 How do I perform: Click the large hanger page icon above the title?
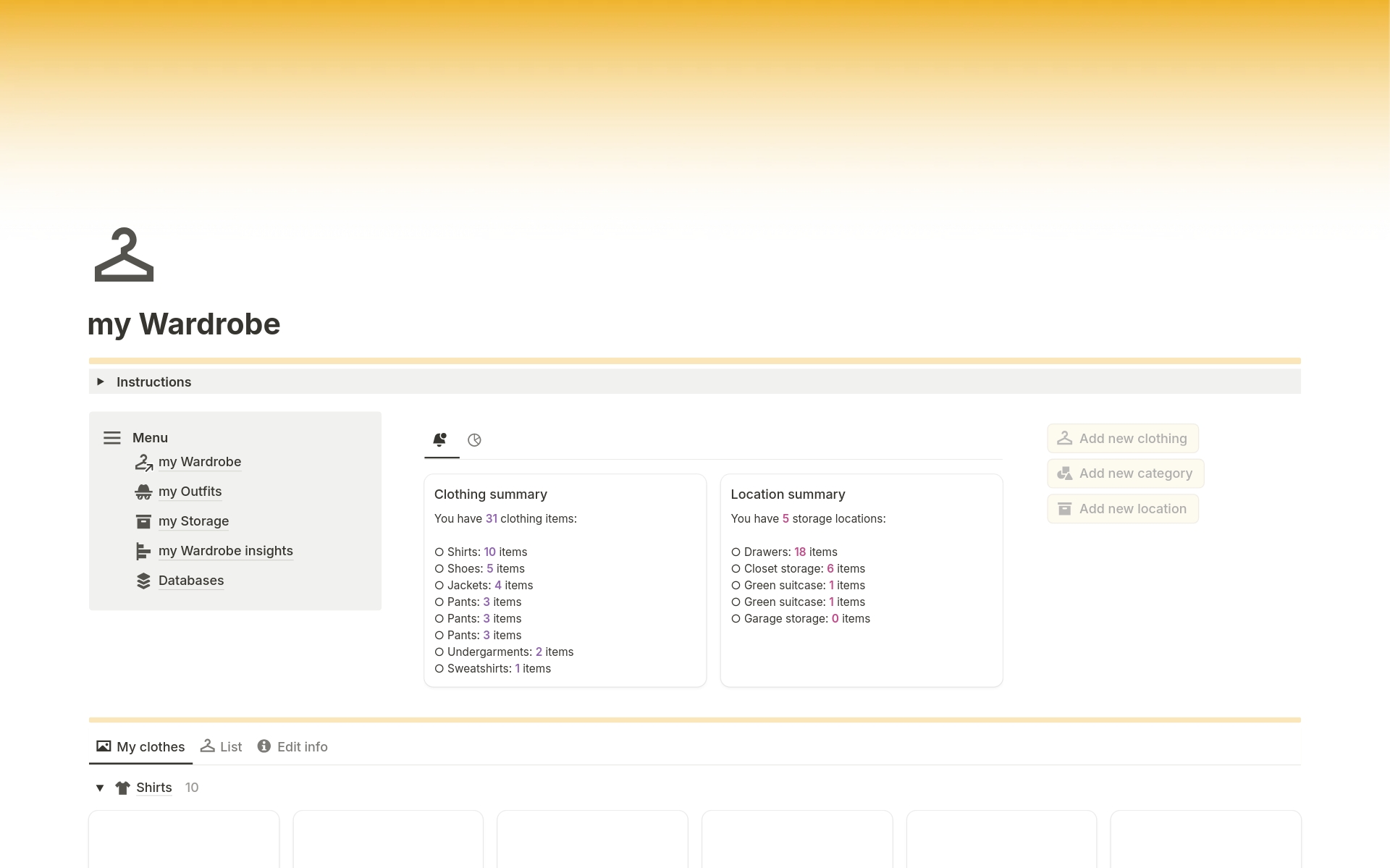[123, 255]
